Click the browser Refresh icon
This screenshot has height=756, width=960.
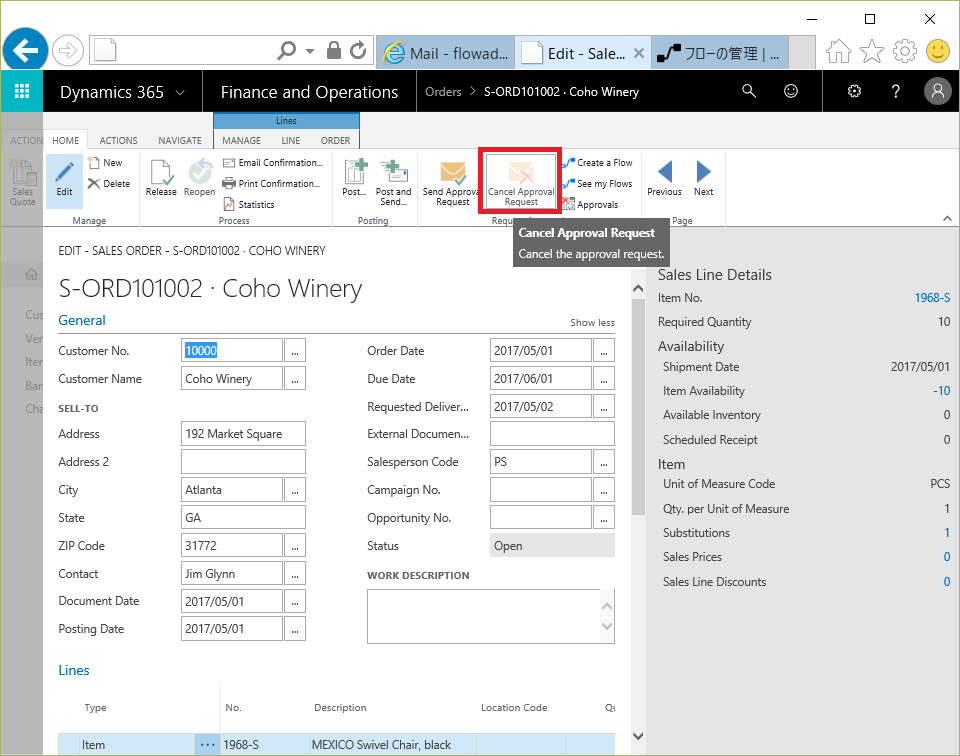[358, 50]
